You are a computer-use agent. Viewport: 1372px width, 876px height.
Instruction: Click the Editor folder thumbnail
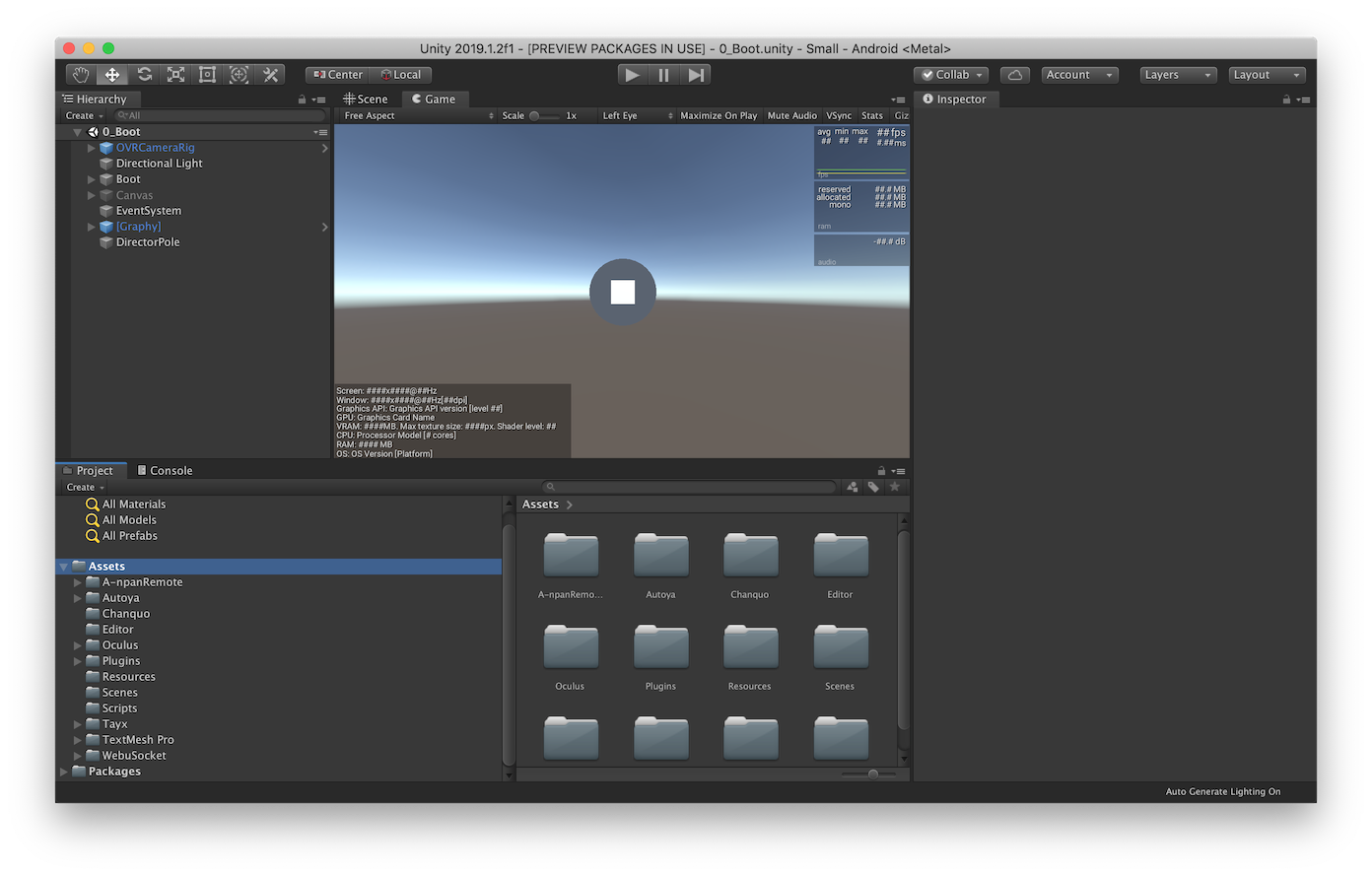click(x=841, y=555)
